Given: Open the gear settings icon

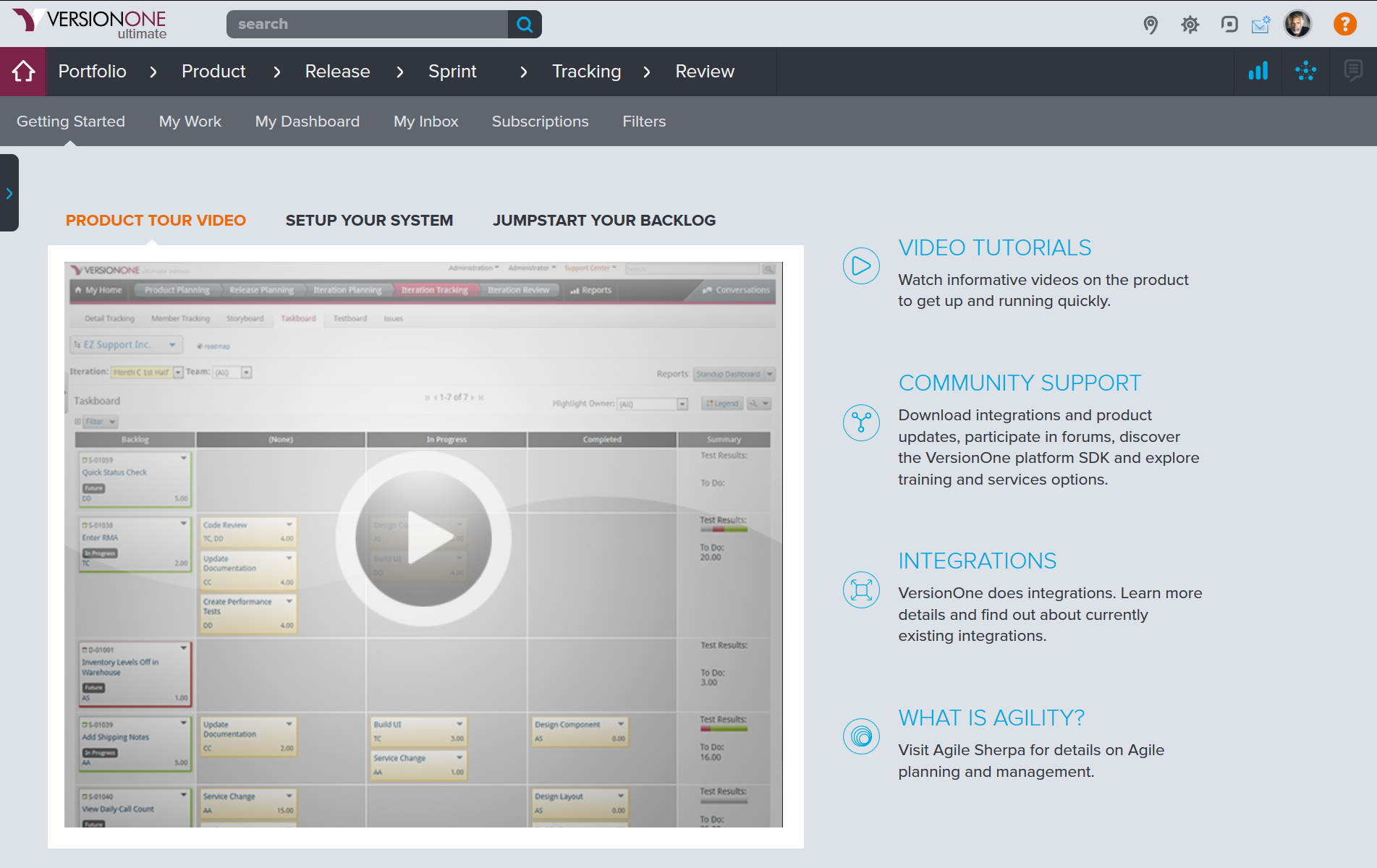Looking at the screenshot, I should [1190, 25].
